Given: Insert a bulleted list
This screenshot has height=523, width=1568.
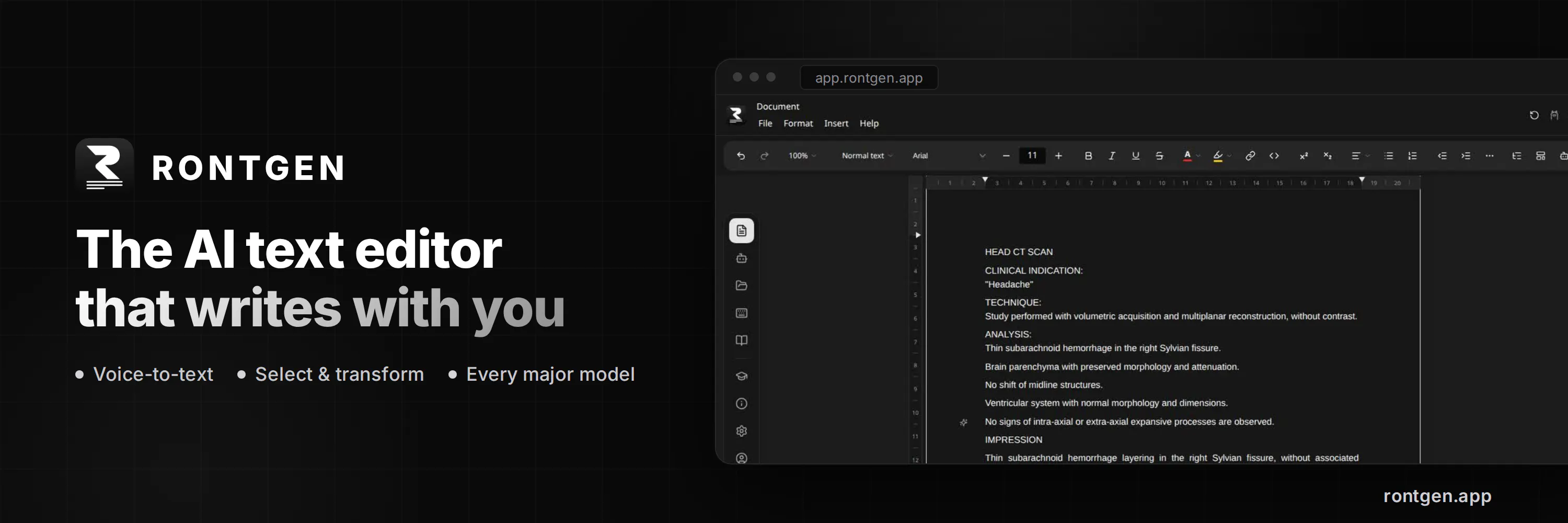Looking at the screenshot, I should [x=1388, y=156].
